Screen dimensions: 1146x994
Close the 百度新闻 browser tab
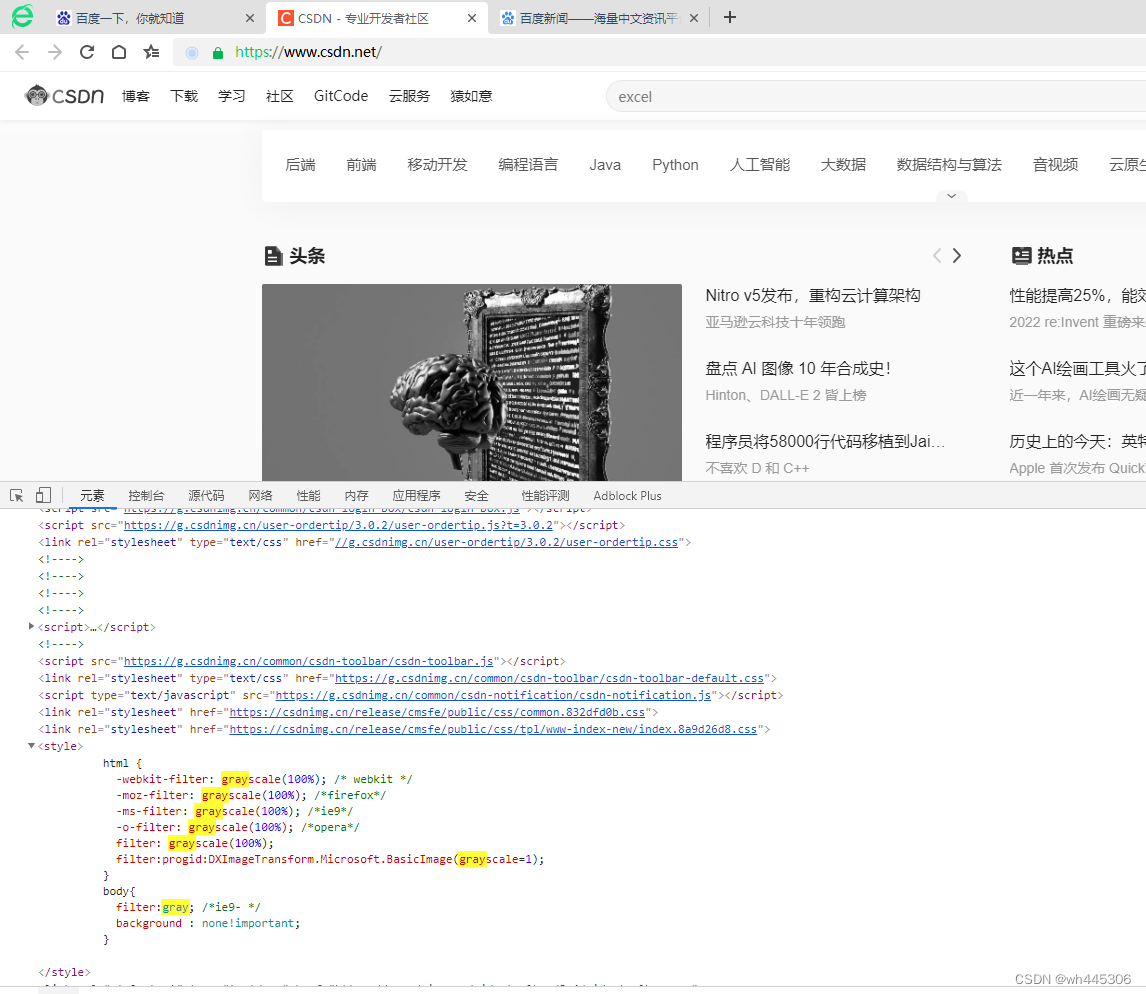[694, 18]
